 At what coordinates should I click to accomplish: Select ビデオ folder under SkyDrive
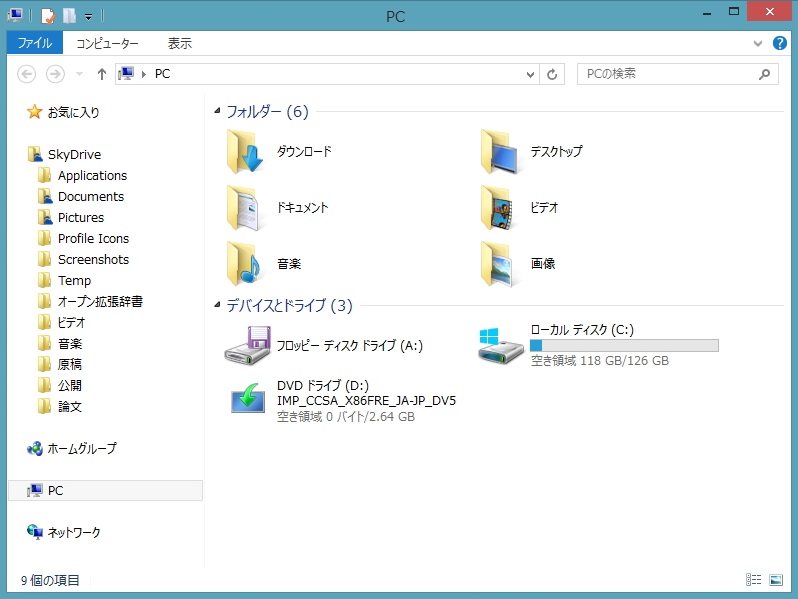click(71, 322)
